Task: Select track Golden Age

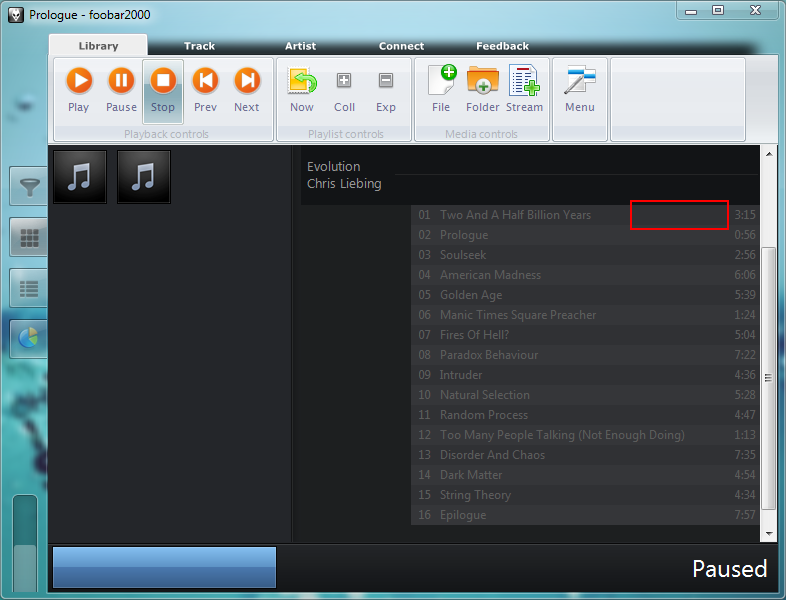Action: [x=584, y=295]
